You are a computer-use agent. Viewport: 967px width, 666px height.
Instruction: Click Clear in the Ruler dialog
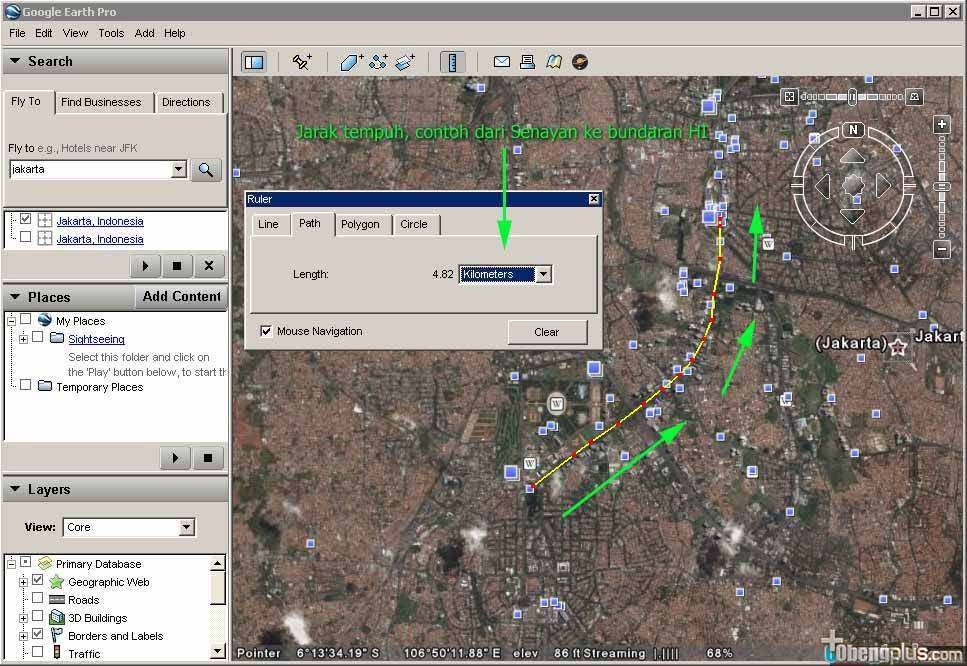[546, 332]
